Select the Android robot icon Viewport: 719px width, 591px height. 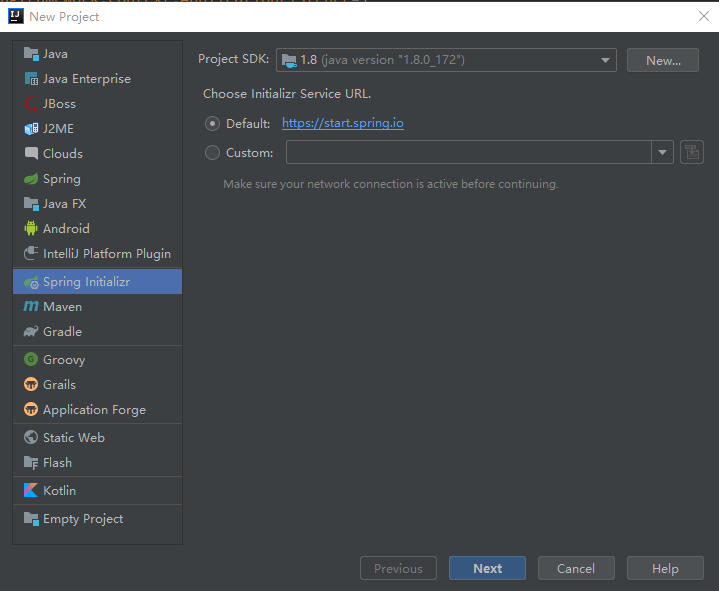tap(31, 229)
